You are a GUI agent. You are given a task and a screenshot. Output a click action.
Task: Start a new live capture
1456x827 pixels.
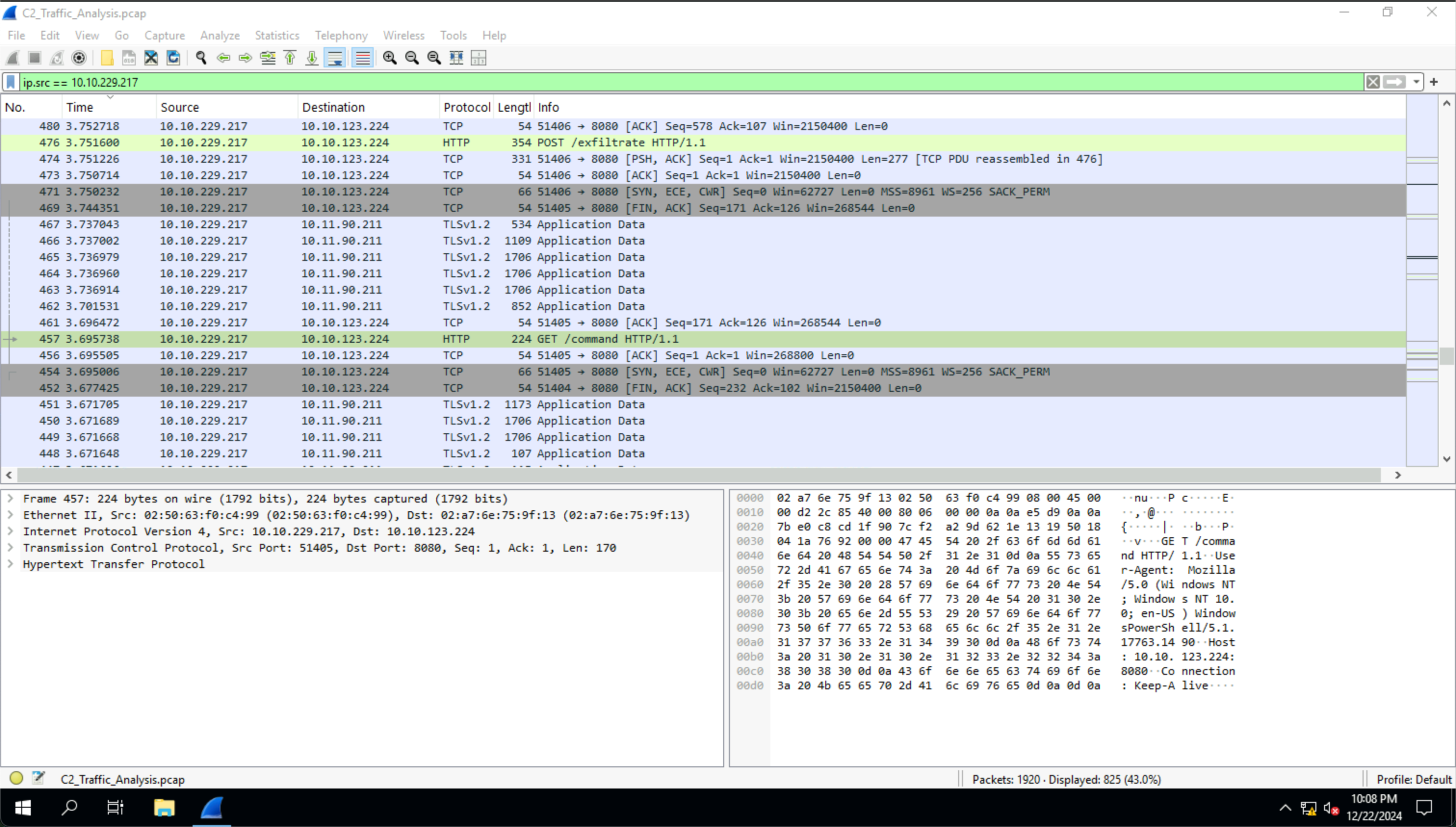click(x=13, y=57)
